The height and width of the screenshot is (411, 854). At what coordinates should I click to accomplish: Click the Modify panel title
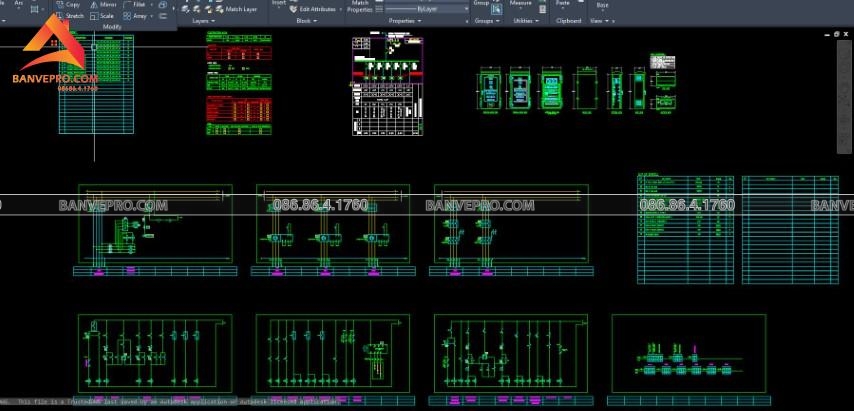(111, 27)
